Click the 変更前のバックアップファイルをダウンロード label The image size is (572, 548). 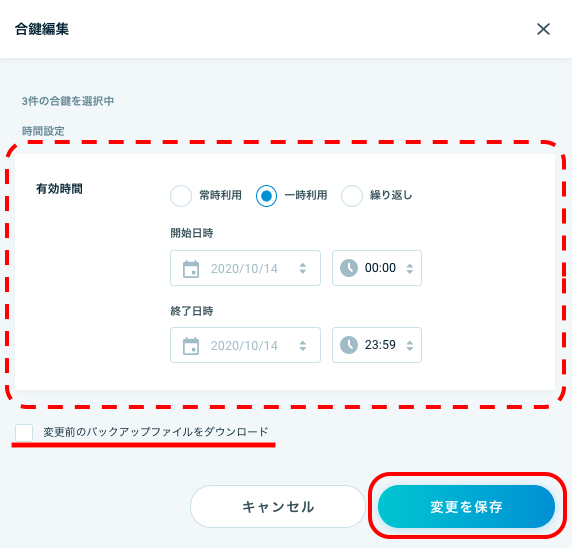pos(156,432)
